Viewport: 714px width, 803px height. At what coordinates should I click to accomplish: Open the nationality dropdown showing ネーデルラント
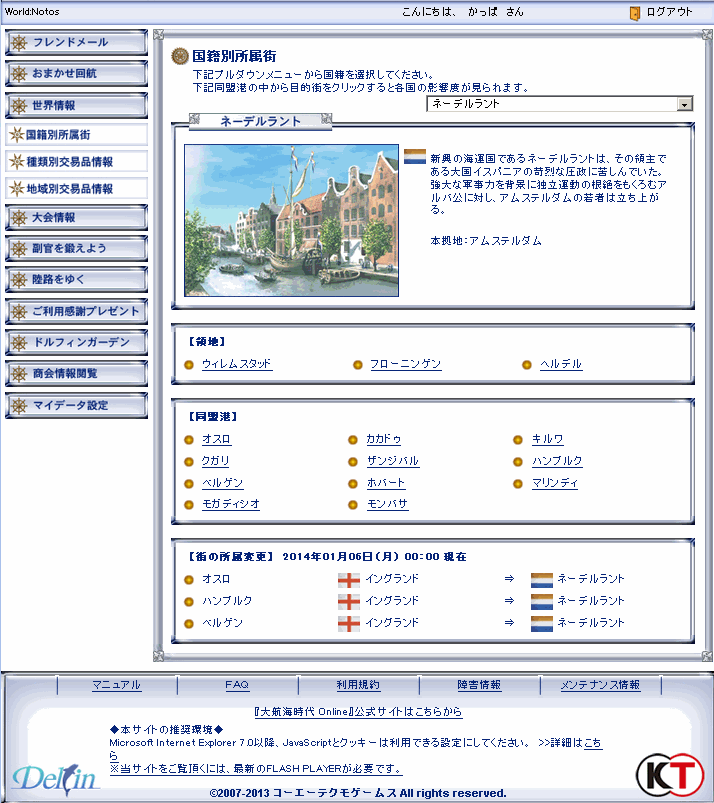pos(559,104)
